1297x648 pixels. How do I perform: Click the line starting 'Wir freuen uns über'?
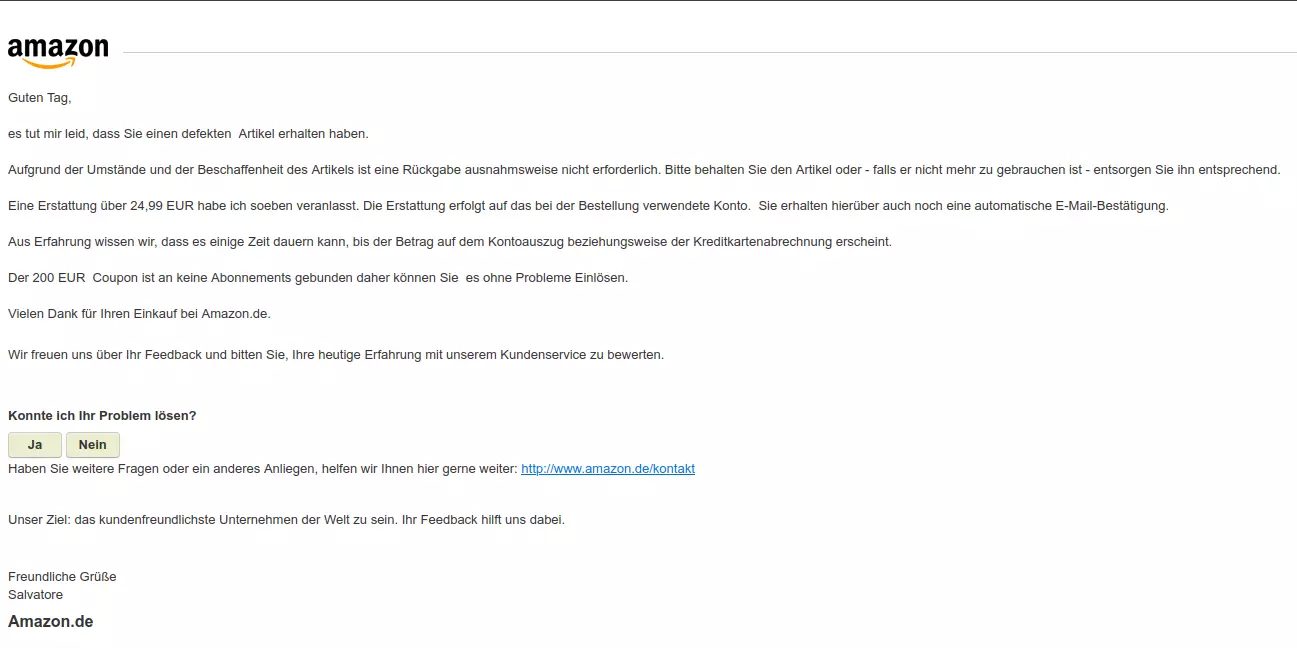point(336,355)
